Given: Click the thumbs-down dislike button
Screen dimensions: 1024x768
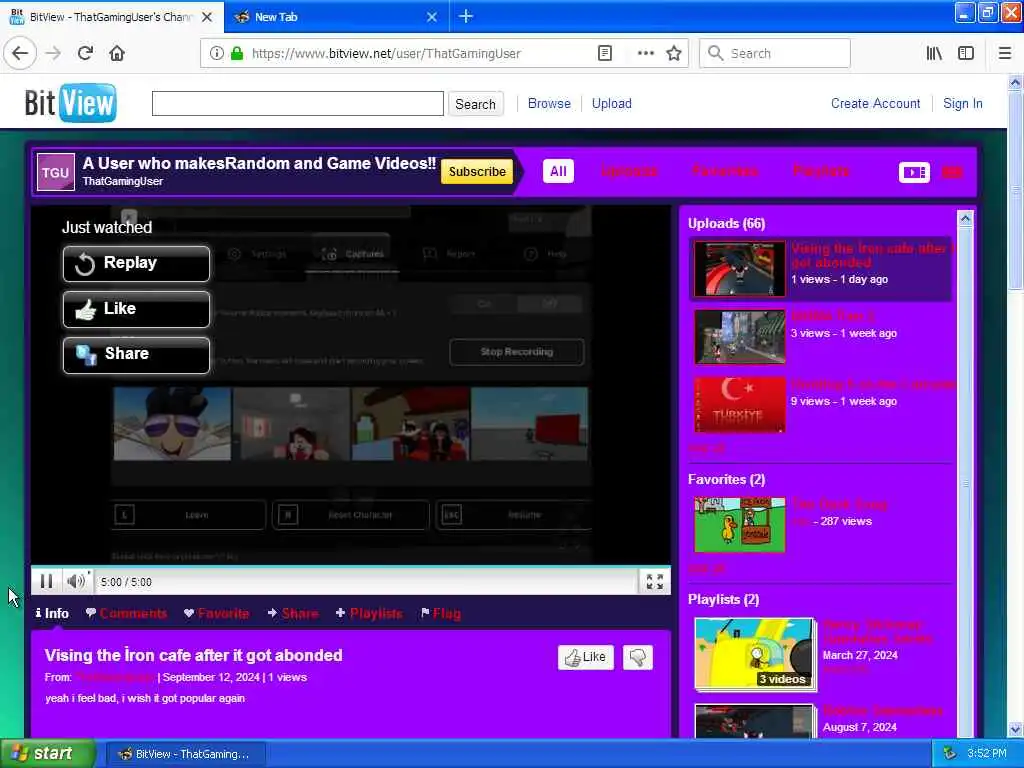Looking at the screenshot, I should [x=638, y=657].
